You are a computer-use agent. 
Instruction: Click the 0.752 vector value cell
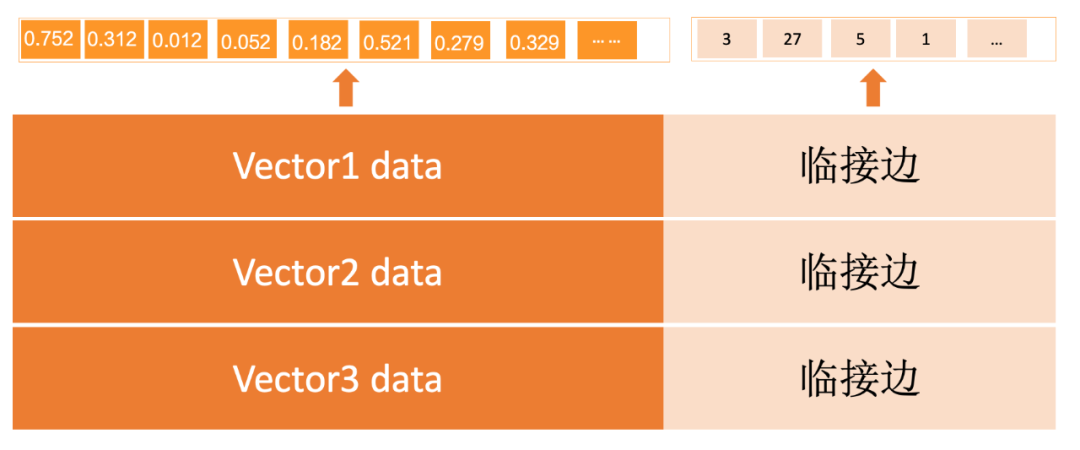pos(51,39)
